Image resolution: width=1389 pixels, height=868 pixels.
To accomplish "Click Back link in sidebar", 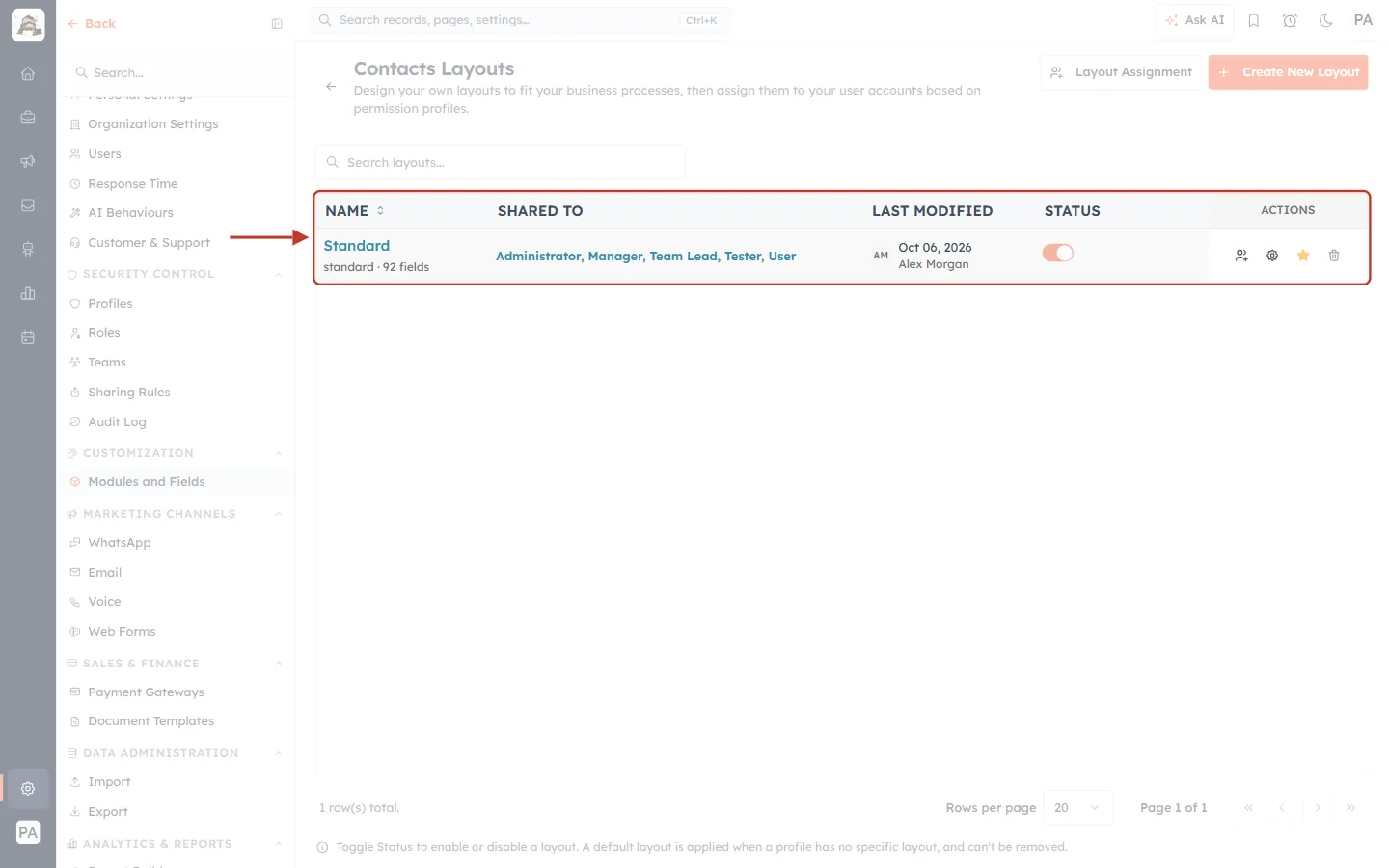I will (x=92, y=24).
